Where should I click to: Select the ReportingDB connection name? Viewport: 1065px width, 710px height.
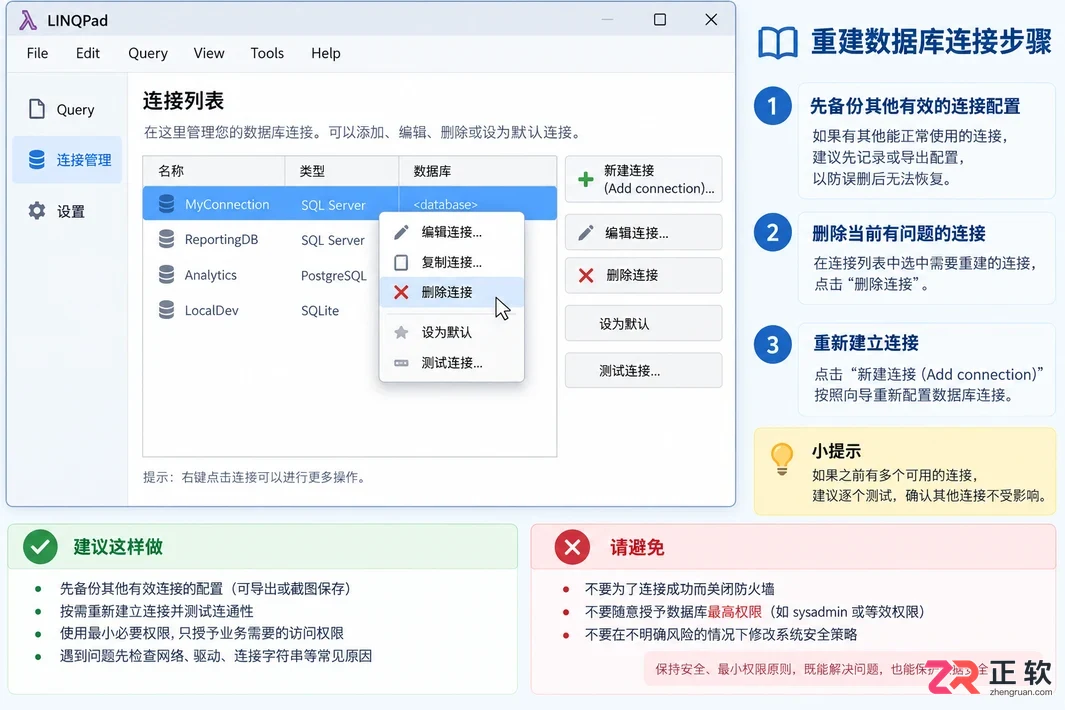(x=221, y=239)
